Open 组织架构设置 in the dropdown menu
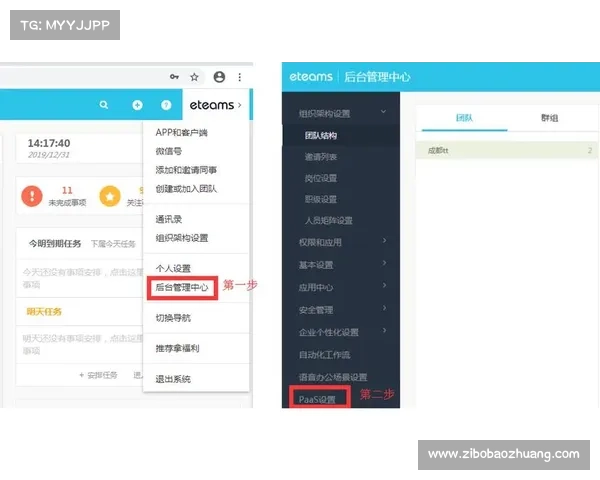Screen dimensions: 600x480 [x=182, y=238]
